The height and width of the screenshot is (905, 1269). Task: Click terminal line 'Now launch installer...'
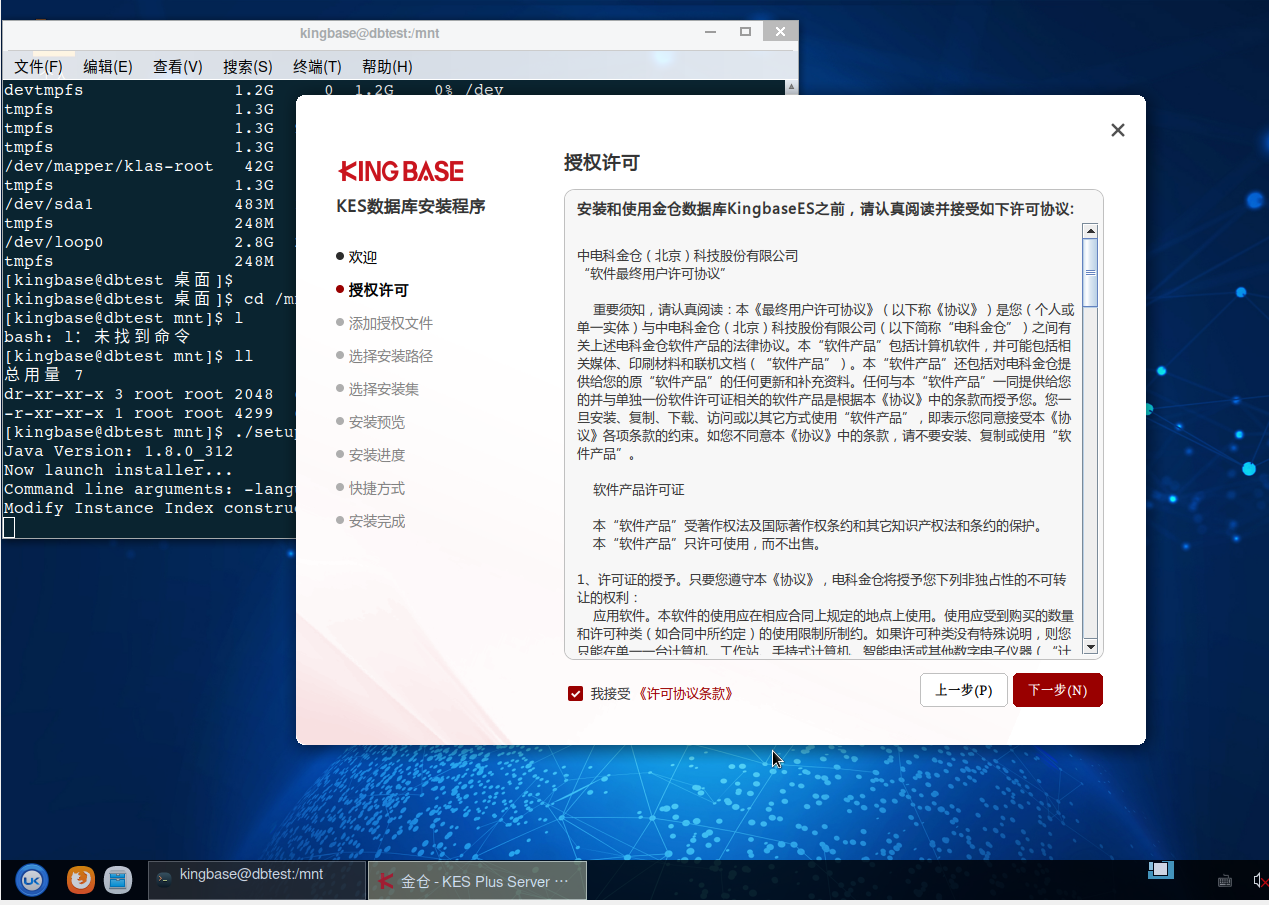(x=118, y=470)
